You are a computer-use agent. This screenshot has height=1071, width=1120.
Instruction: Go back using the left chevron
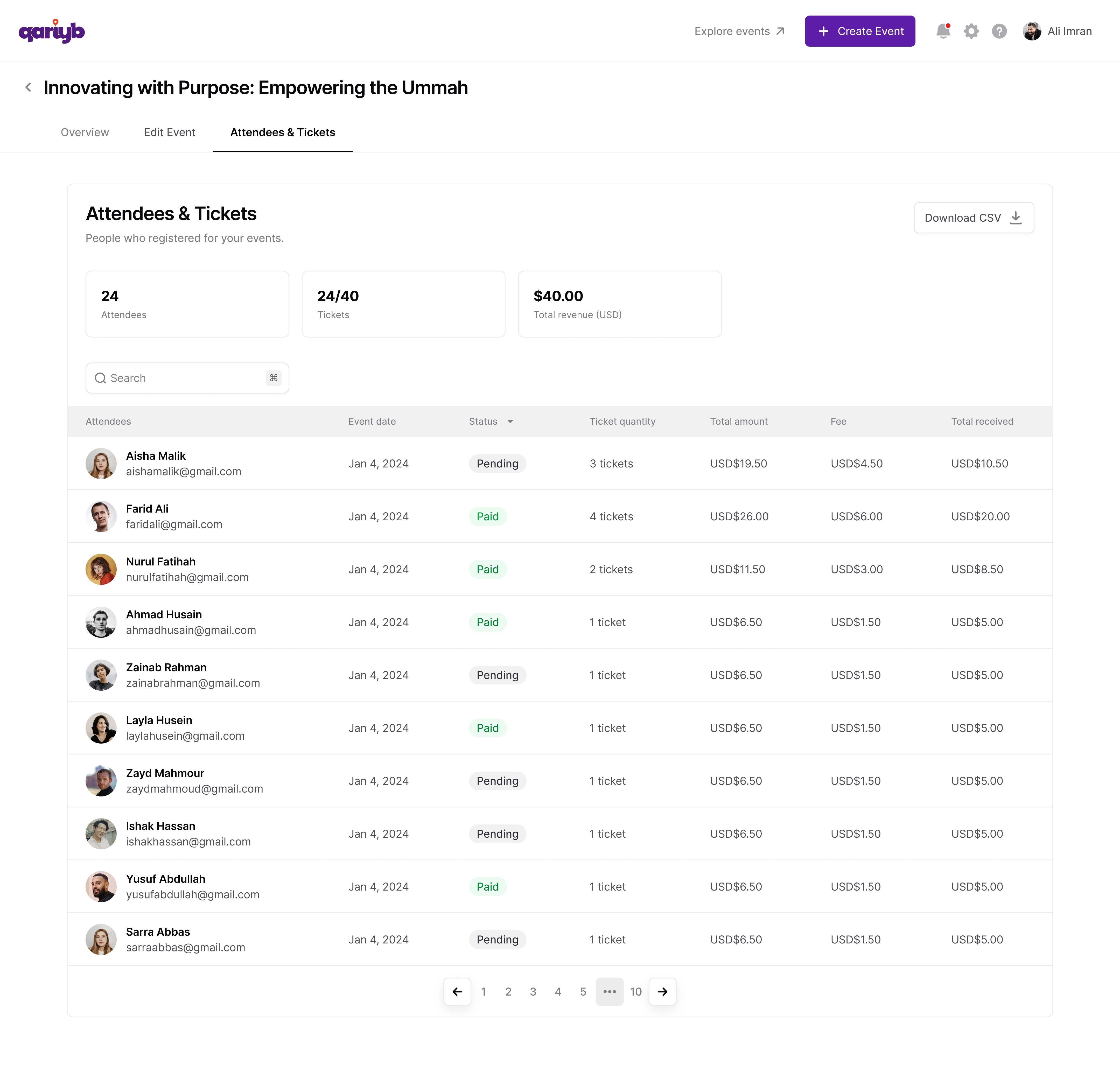click(x=28, y=87)
